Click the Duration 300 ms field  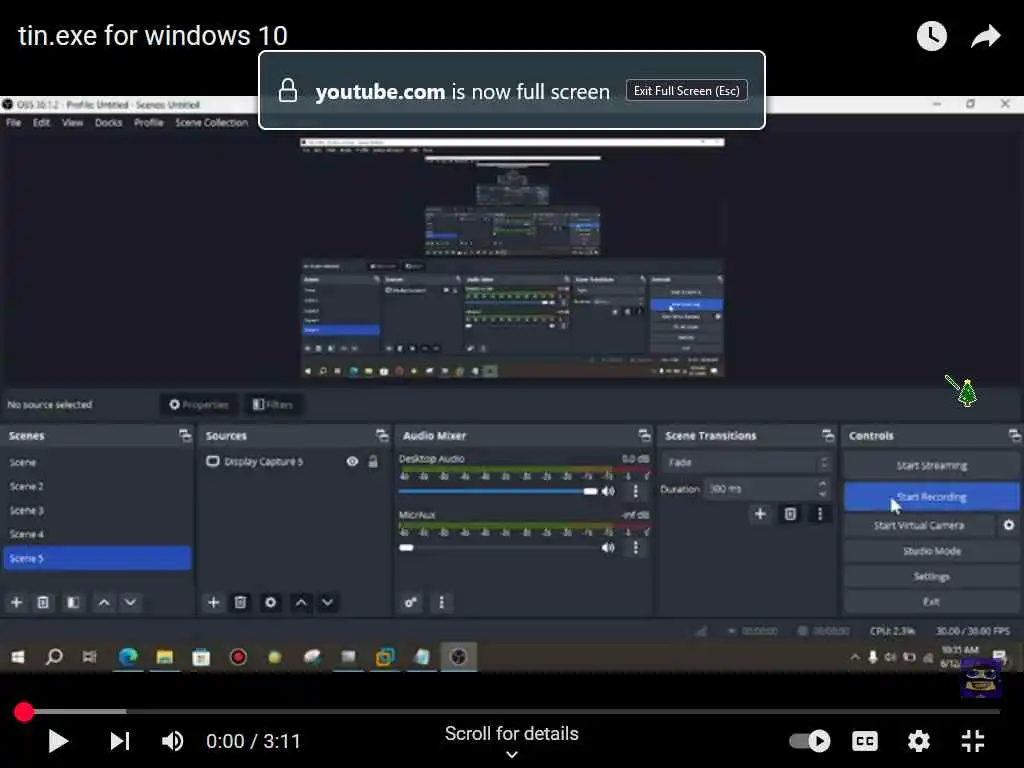click(767, 488)
